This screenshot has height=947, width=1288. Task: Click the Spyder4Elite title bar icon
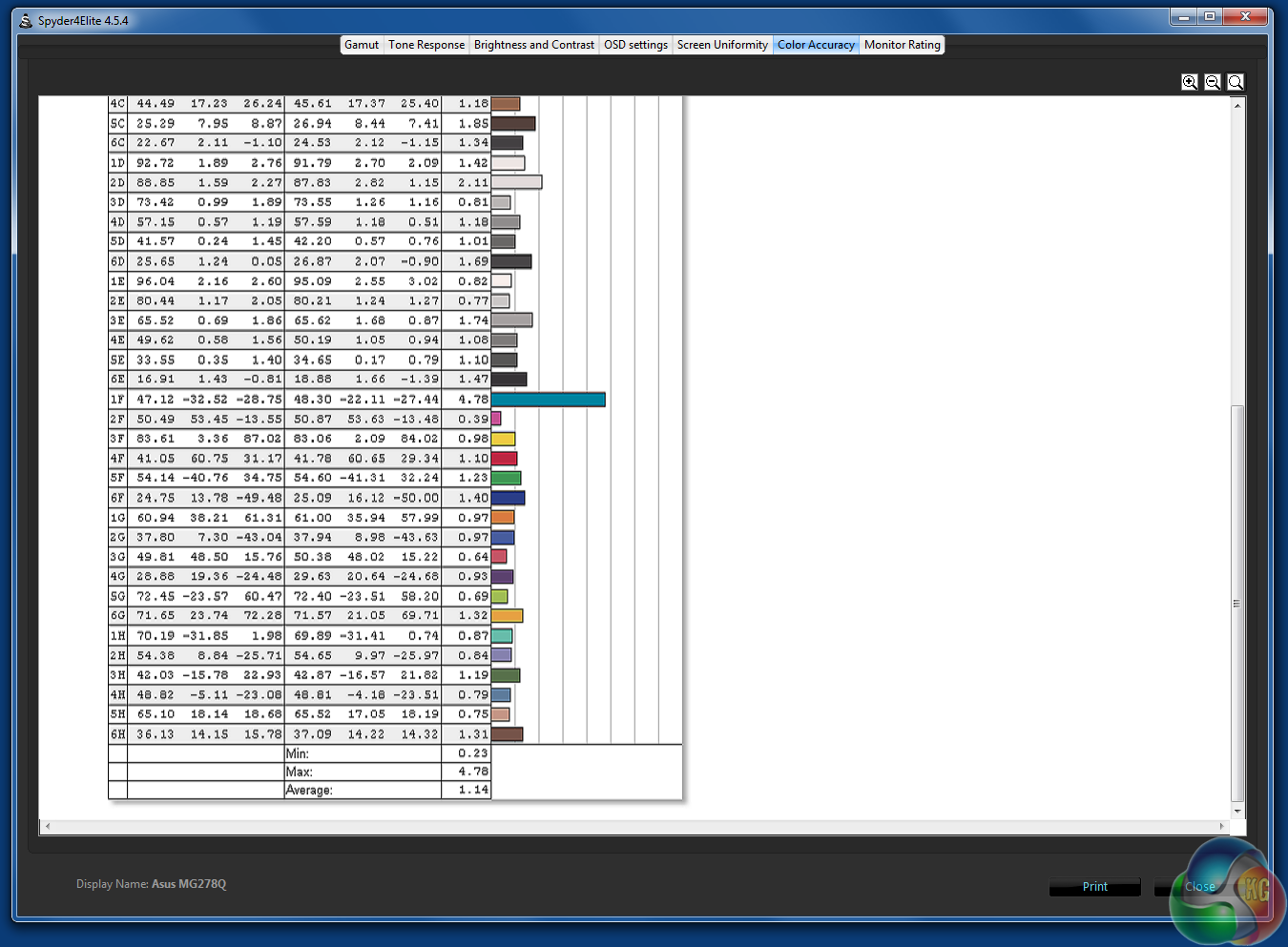click(x=26, y=20)
